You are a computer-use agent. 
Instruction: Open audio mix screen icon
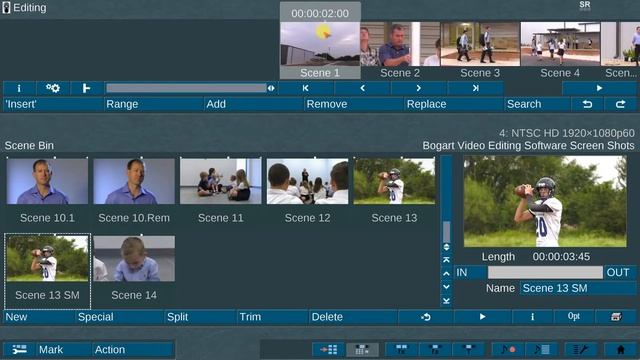point(542,350)
